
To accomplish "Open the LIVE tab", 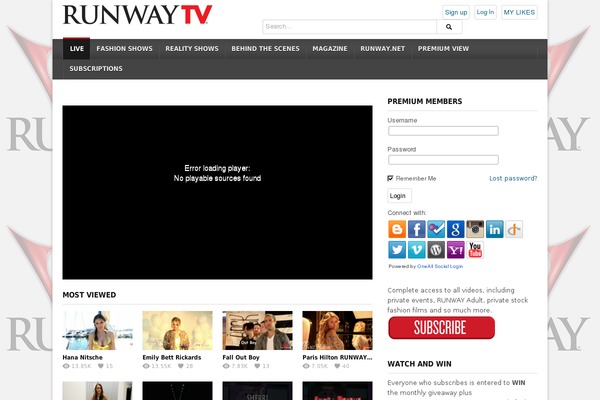I will (x=77, y=49).
